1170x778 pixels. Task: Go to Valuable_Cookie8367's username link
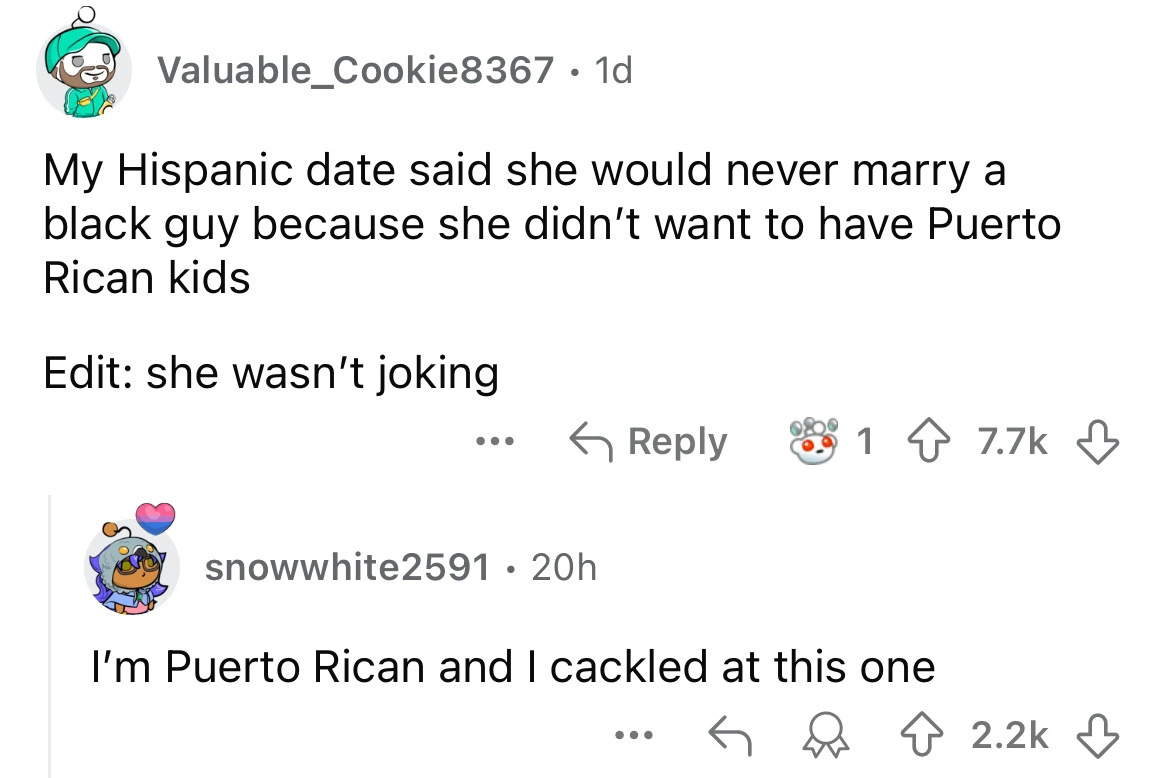[355, 70]
